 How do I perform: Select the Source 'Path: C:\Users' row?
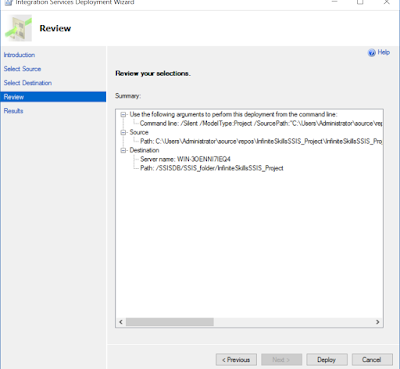[261, 141]
